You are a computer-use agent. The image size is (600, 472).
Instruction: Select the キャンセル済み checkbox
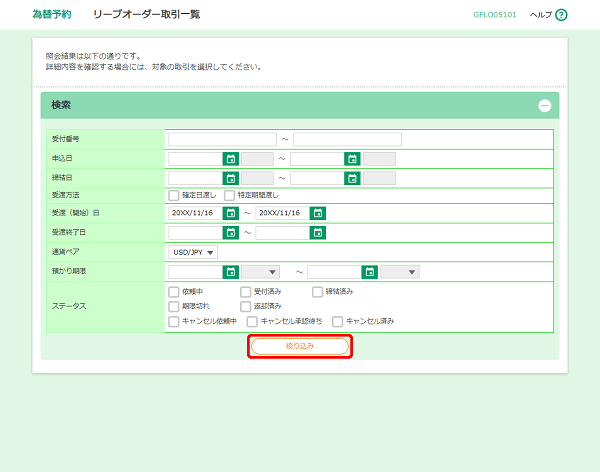[x=338, y=321]
